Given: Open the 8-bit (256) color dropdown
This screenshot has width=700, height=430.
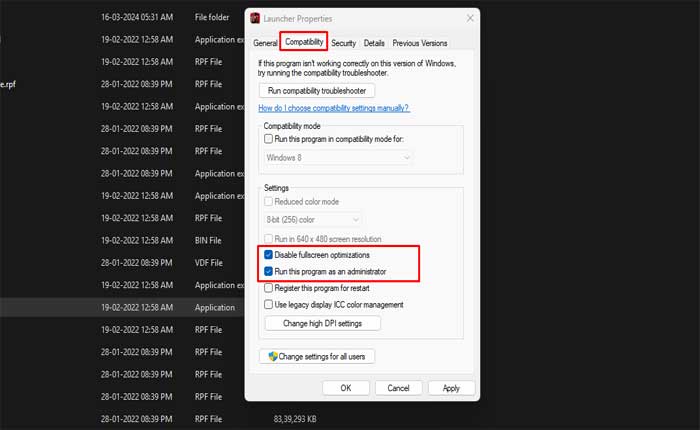Looking at the screenshot, I should [x=312, y=219].
